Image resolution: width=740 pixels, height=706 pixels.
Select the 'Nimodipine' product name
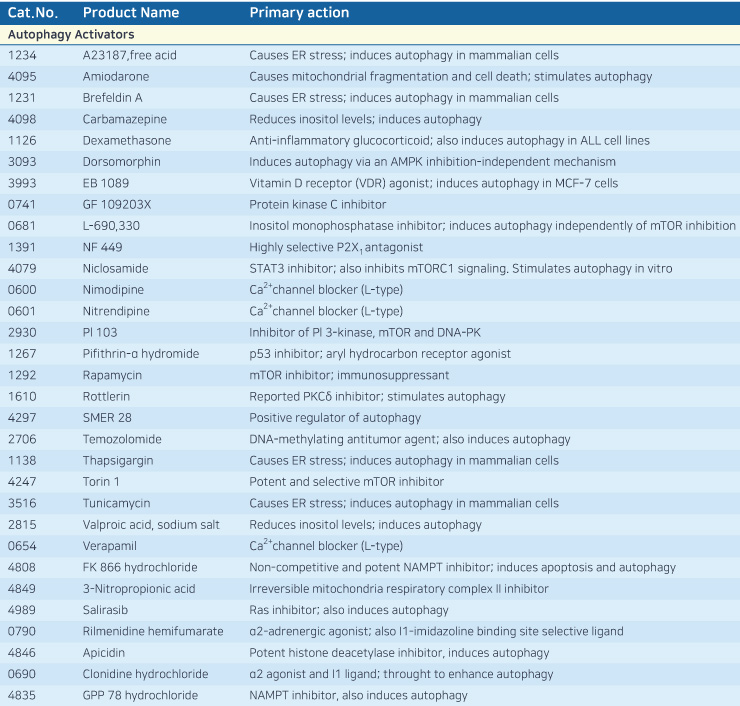coord(113,290)
